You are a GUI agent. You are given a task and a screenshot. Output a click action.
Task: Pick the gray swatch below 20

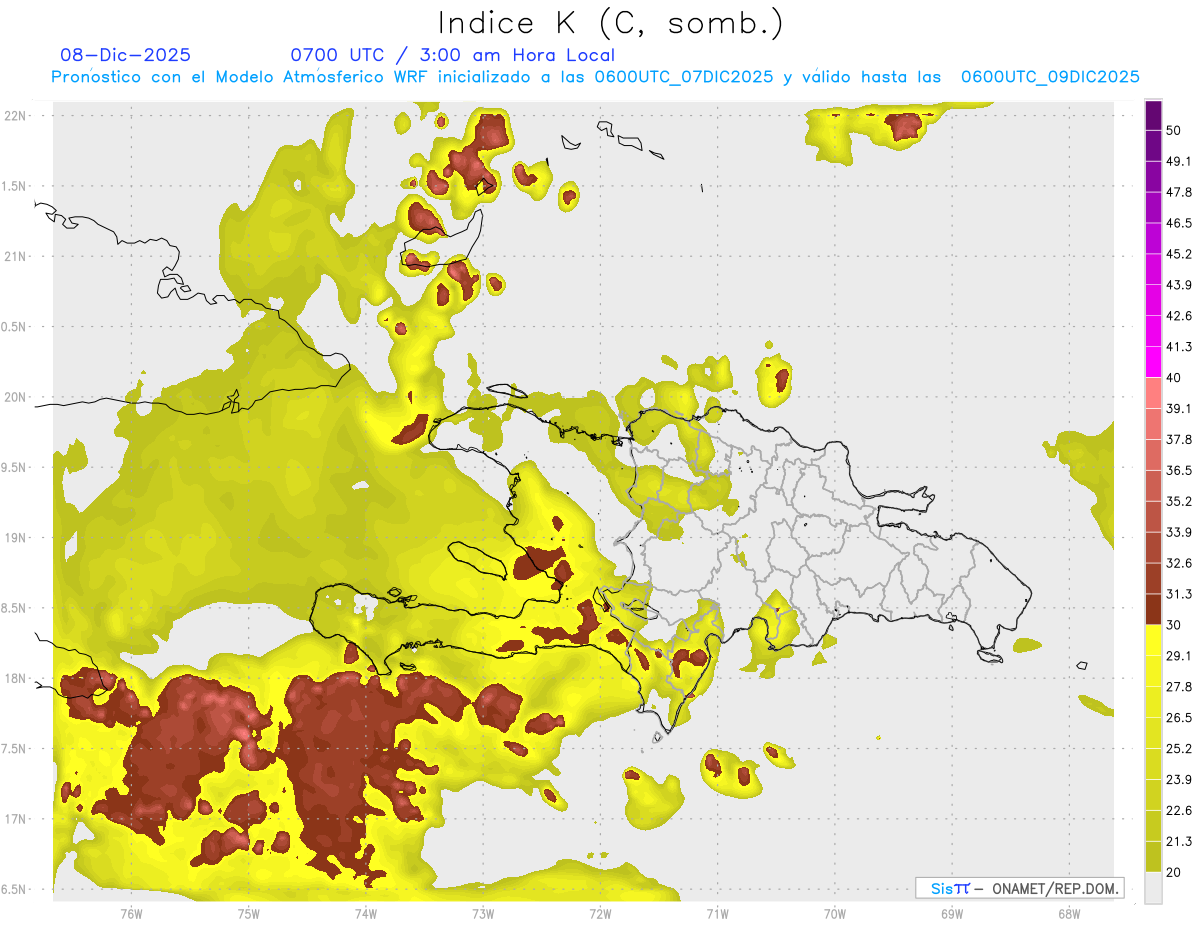pos(1153,888)
